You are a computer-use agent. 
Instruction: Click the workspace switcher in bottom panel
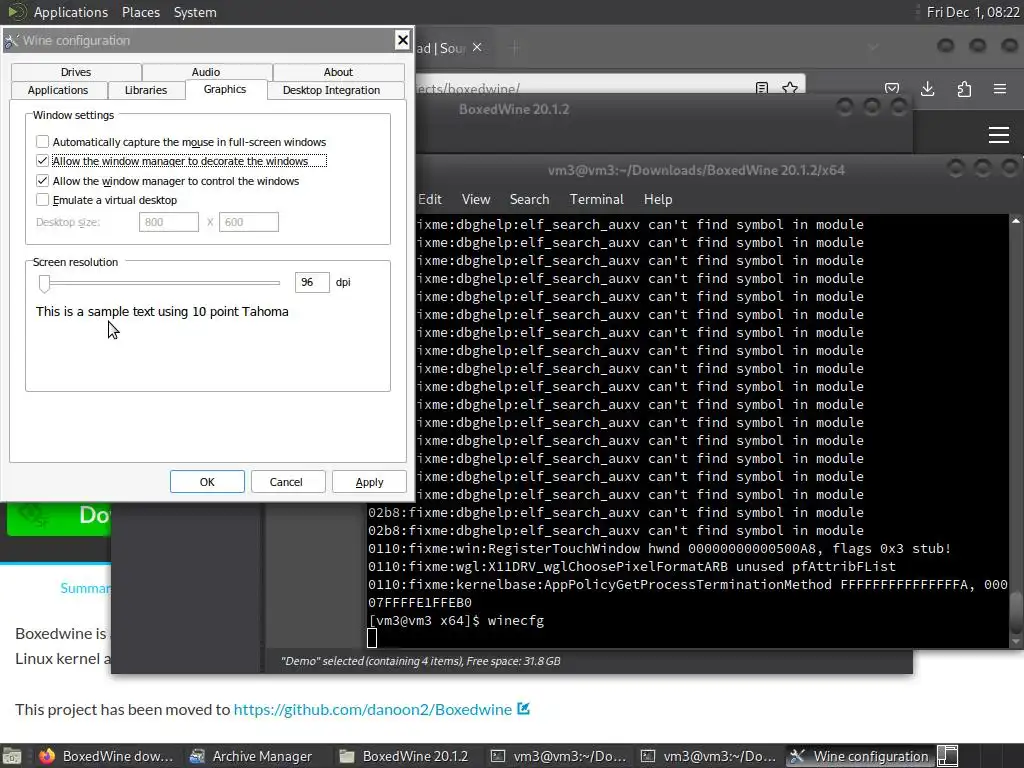(948, 756)
